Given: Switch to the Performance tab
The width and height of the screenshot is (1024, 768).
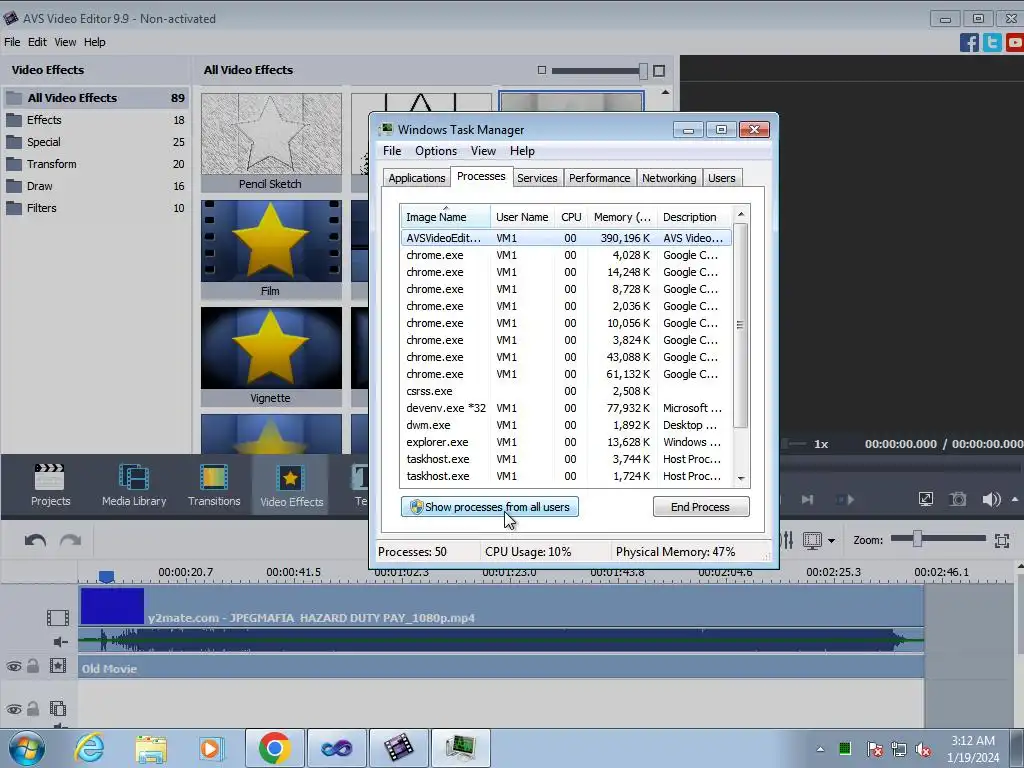Looking at the screenshot, I should 599,178.
